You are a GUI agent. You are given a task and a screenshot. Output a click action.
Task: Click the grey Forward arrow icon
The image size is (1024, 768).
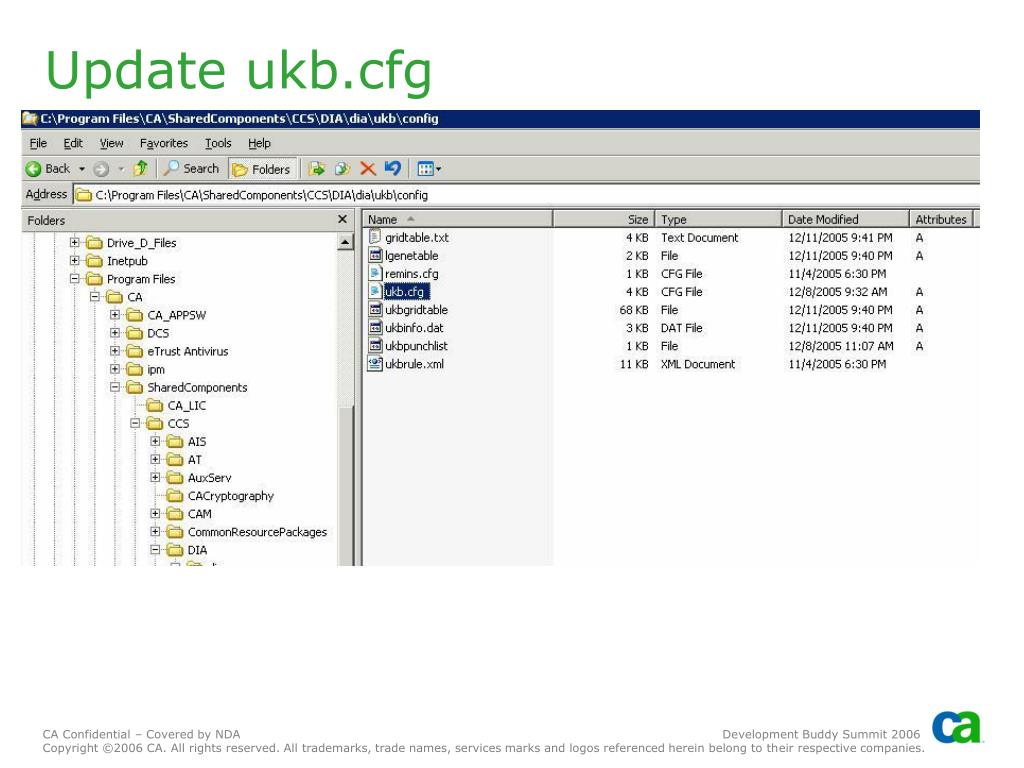pos(101,169)
